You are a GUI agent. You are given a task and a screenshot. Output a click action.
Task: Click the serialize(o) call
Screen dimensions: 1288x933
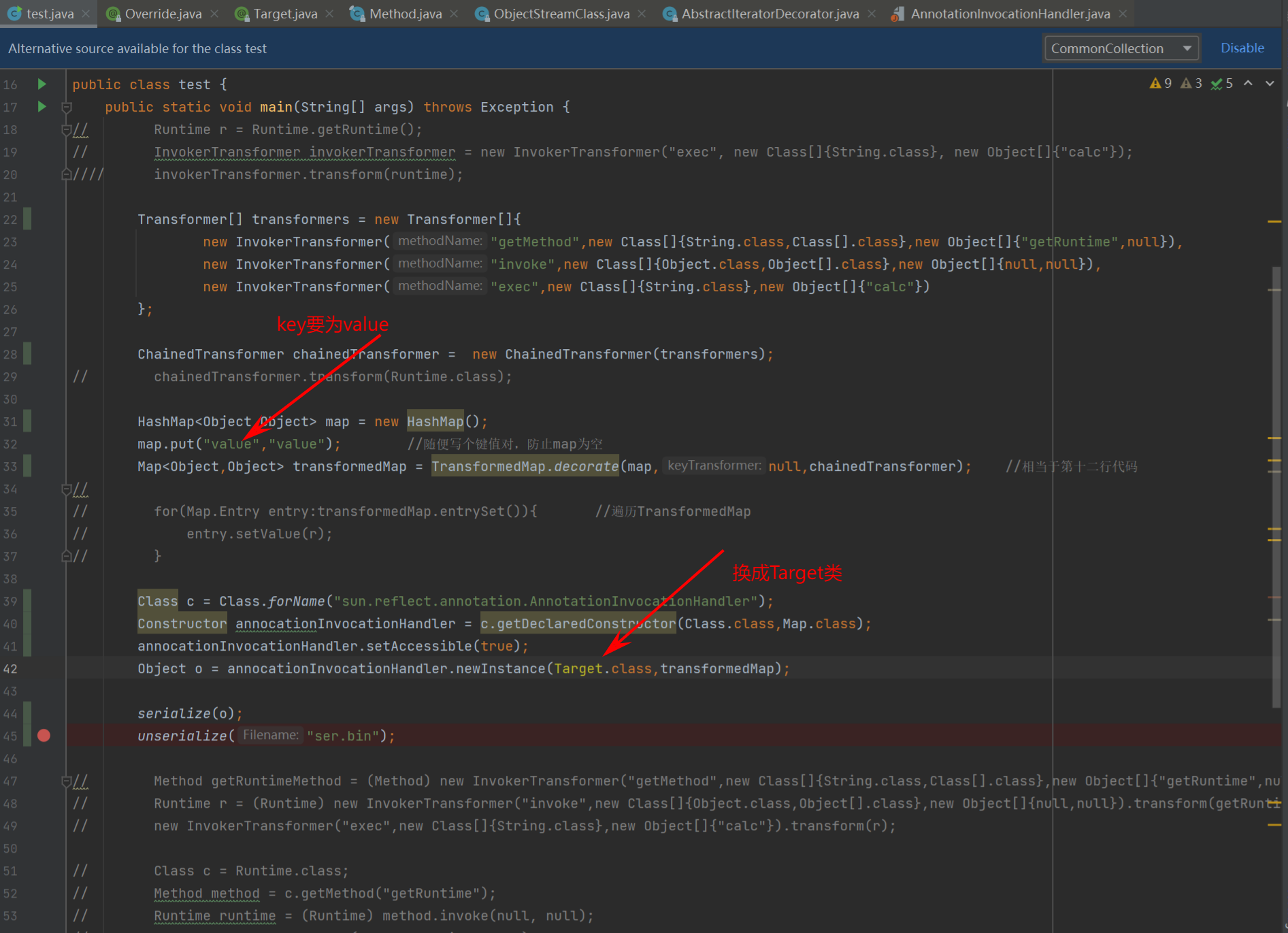coord(190,714)
